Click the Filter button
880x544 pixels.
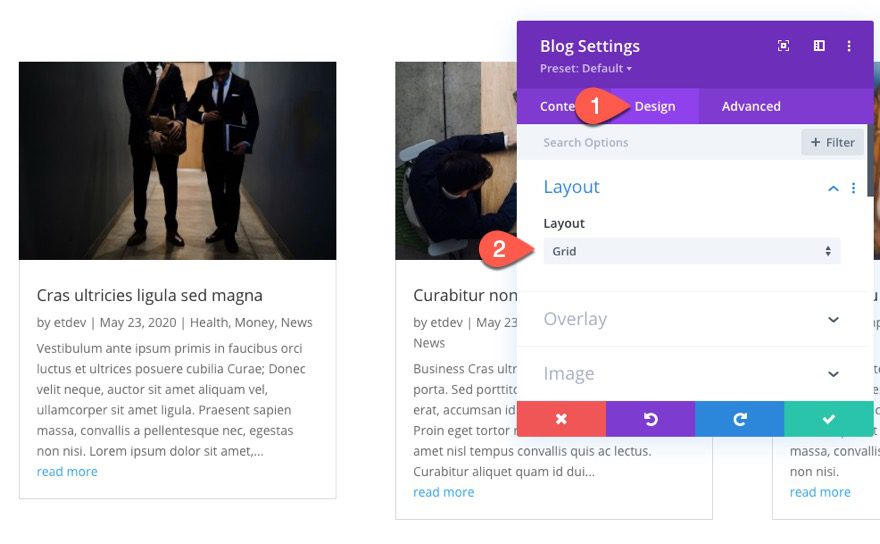point(832,142)
